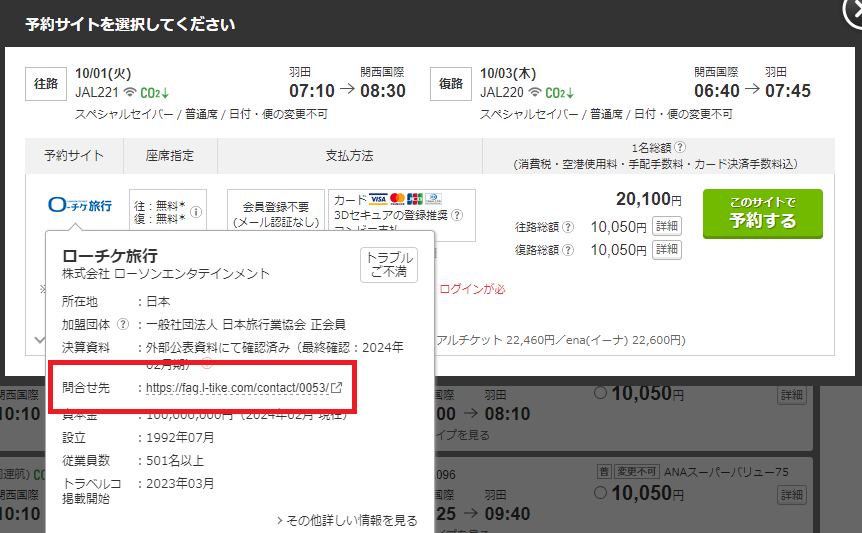Click info icon next to seat fee 無料
The width and height of the screenshot is (862, 533).
point(197,212)
